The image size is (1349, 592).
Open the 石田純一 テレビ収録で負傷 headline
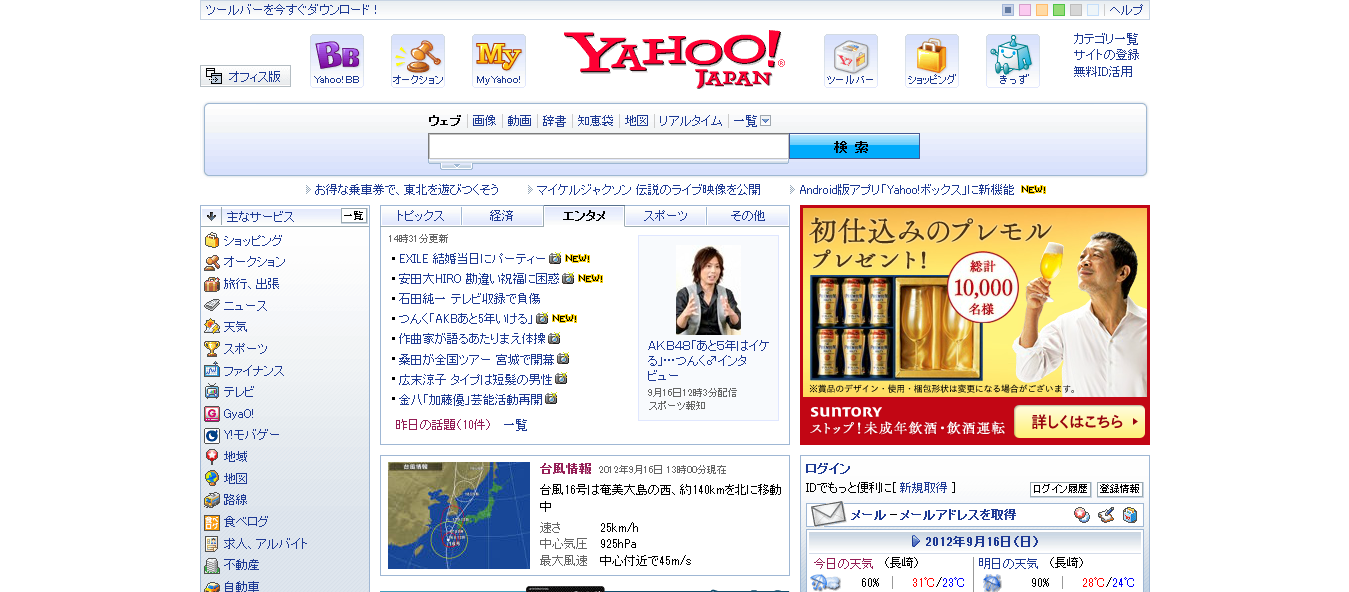[469, 298]
